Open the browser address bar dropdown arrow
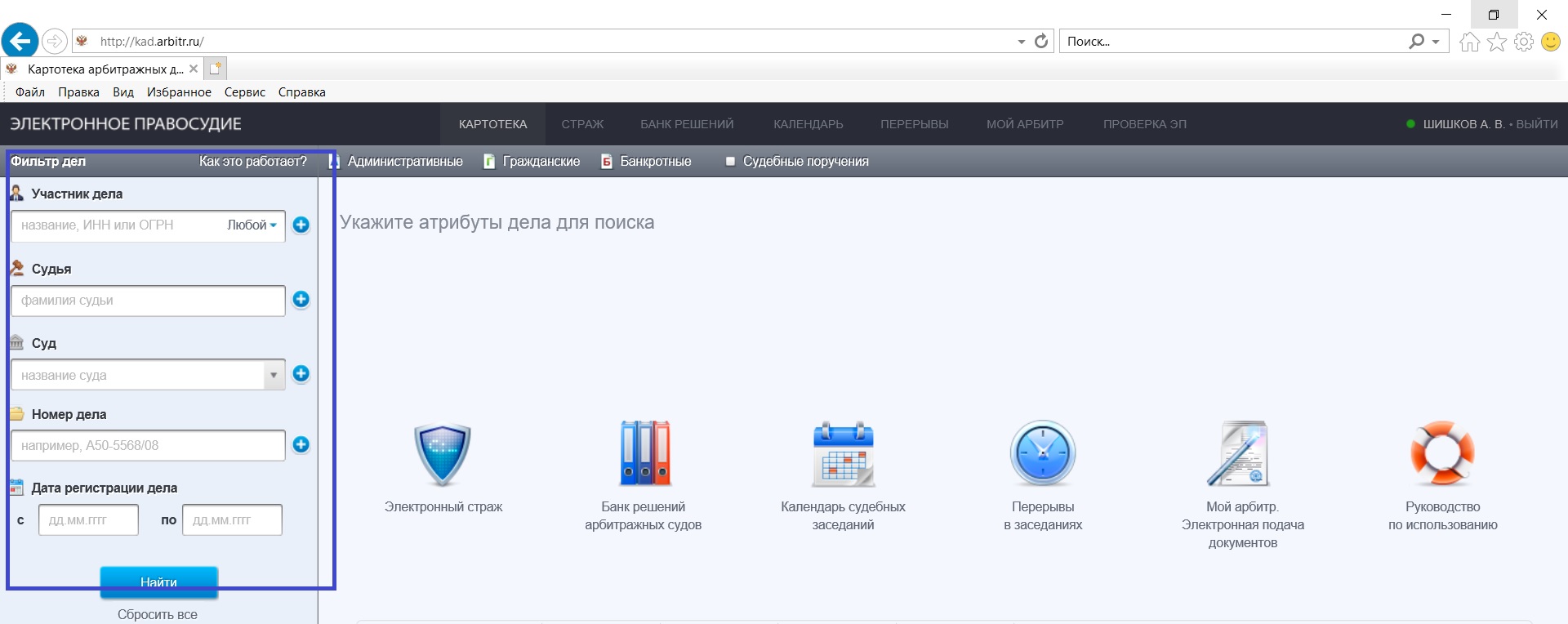 coord(1021,42)
